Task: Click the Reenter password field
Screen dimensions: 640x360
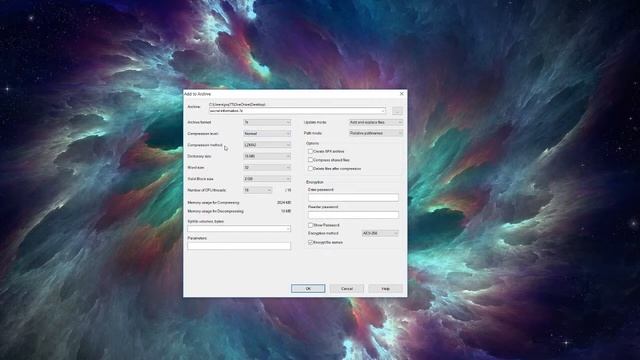Action: pos(353,215)
